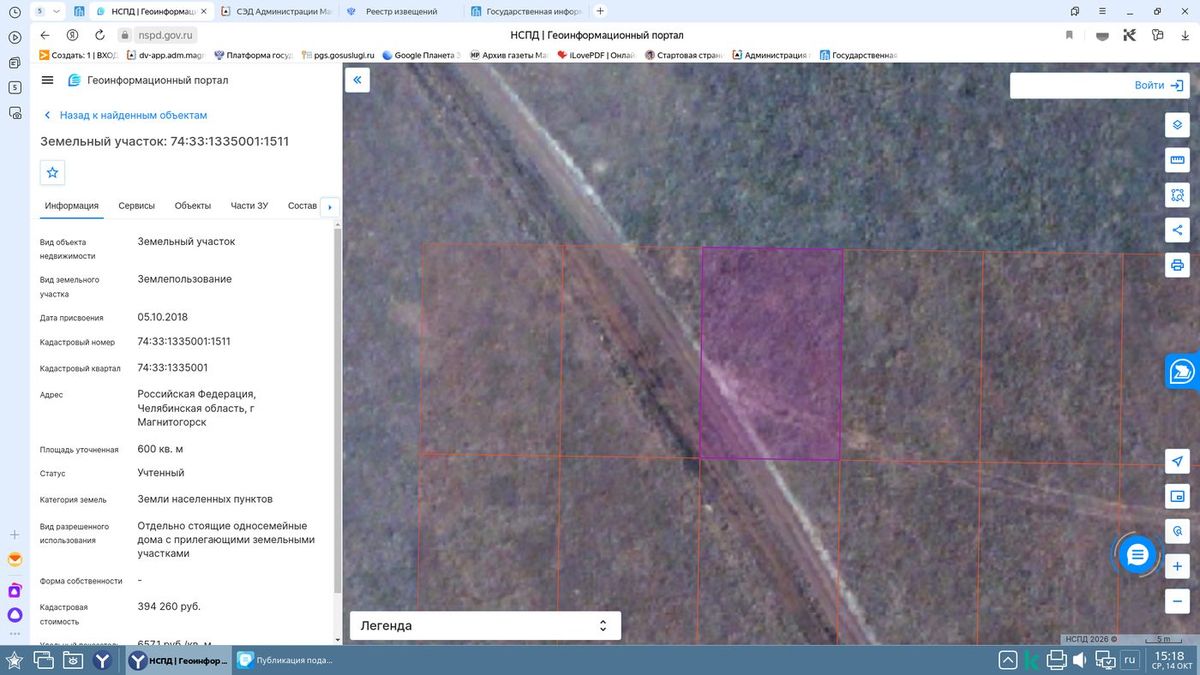Viewport: 1200px width, 675px height.
Task: Go back in browser history
Action: (x=45, y=35)
